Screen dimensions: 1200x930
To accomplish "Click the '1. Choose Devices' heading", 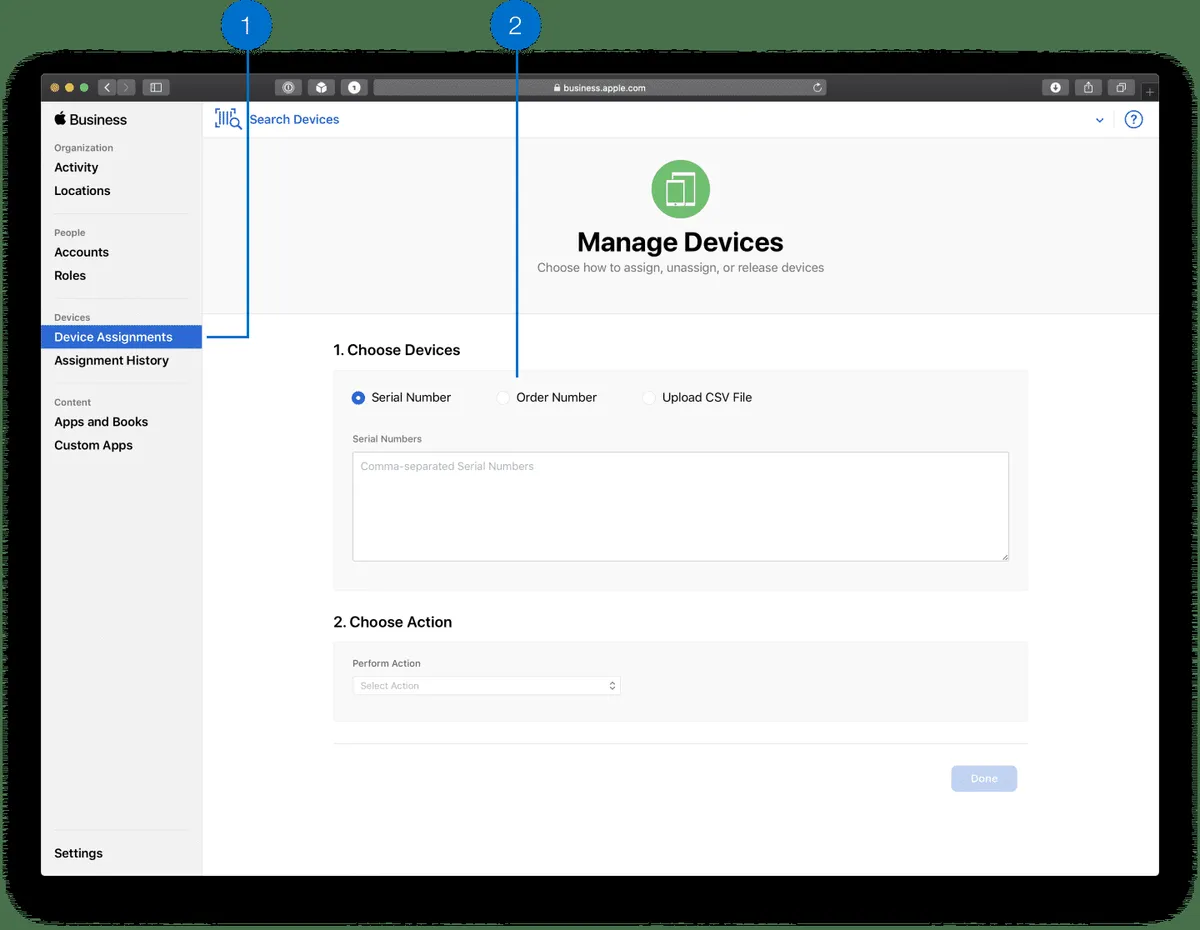I will click(397, 350).
